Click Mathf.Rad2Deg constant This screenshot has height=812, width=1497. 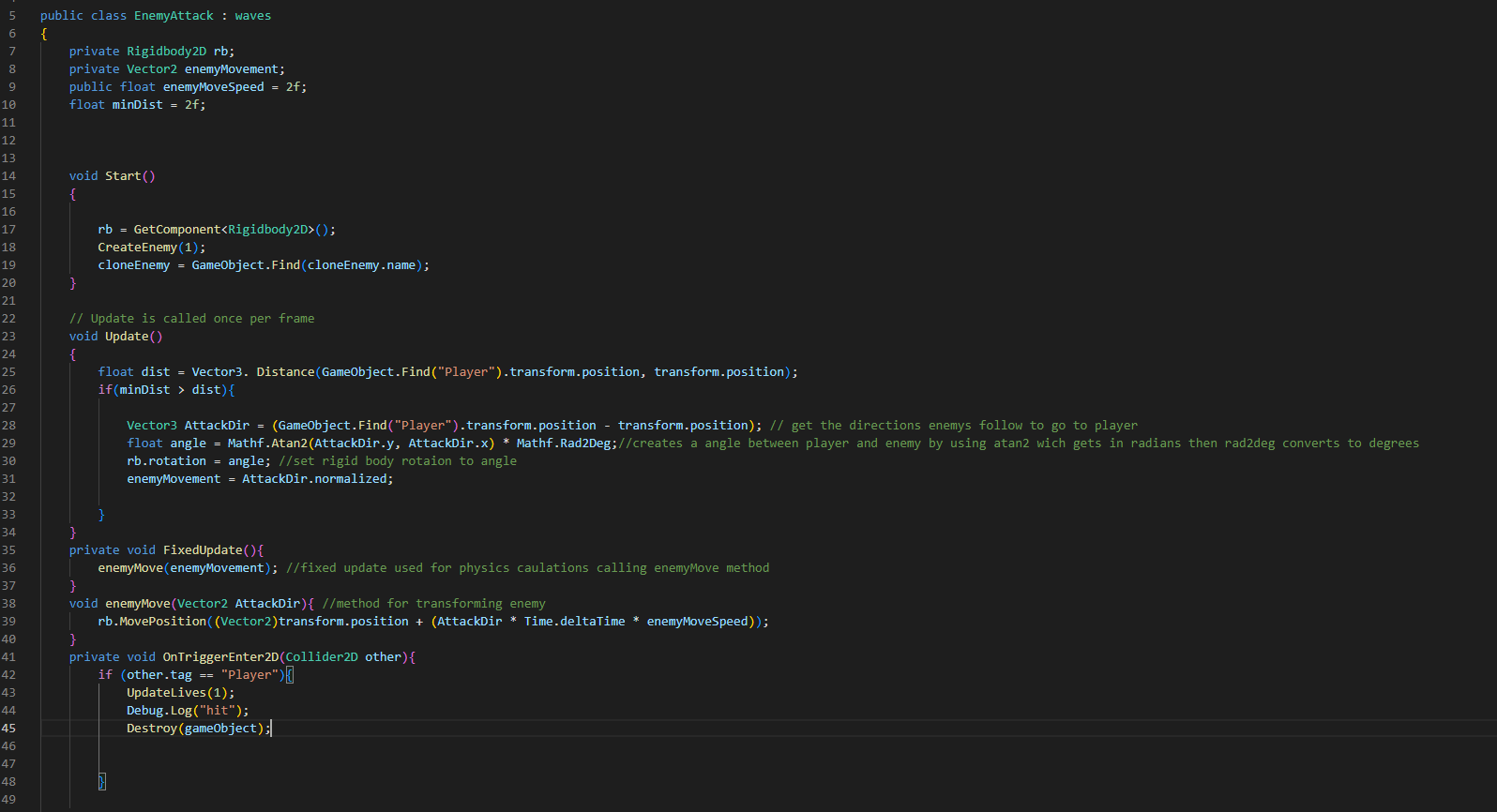[564, 444]
